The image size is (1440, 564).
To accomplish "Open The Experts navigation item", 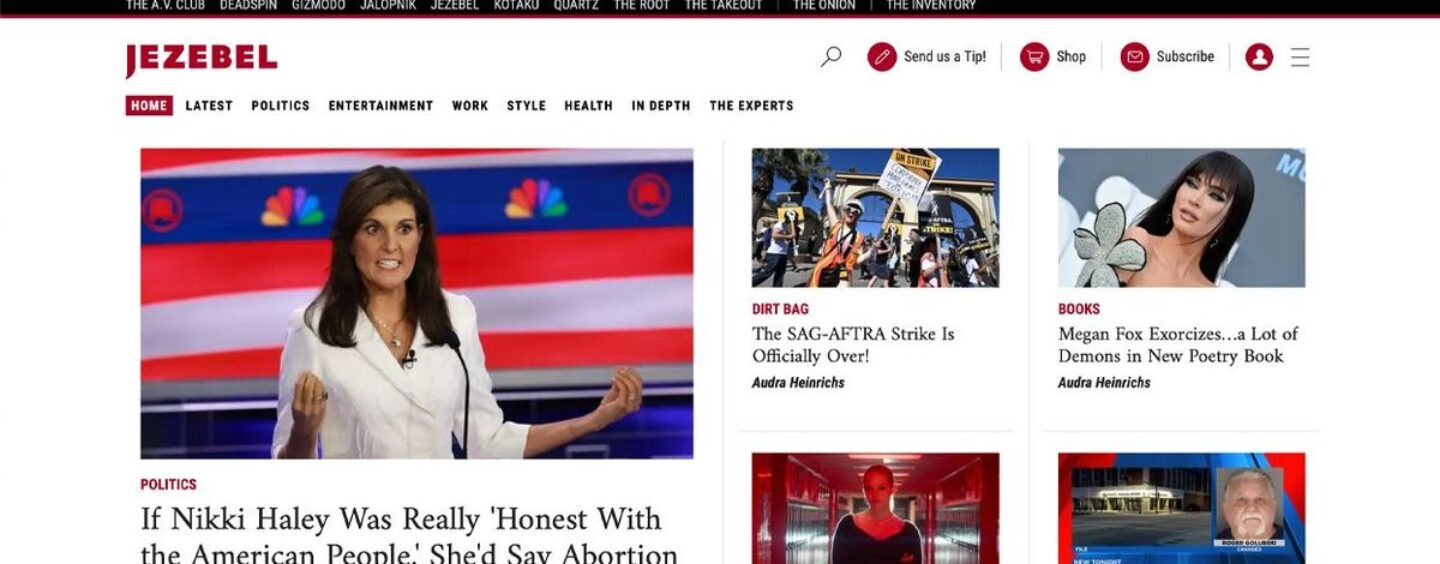I will click(751, 105).
